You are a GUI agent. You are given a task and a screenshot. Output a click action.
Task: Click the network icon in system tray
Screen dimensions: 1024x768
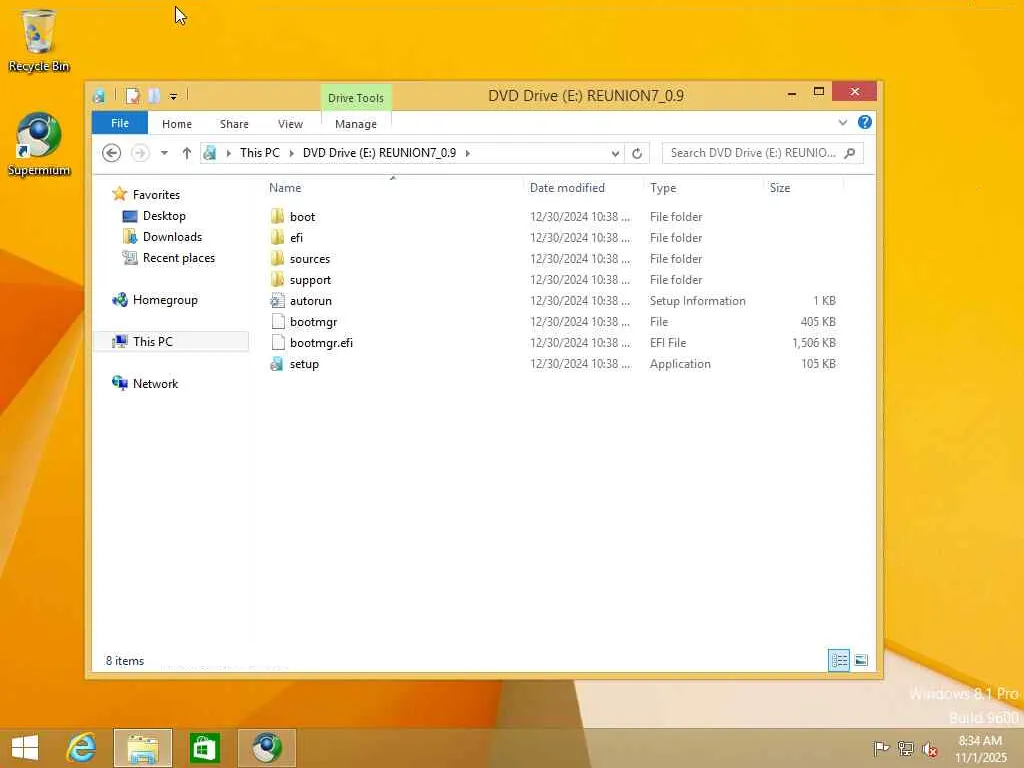[x=905, y=749]
